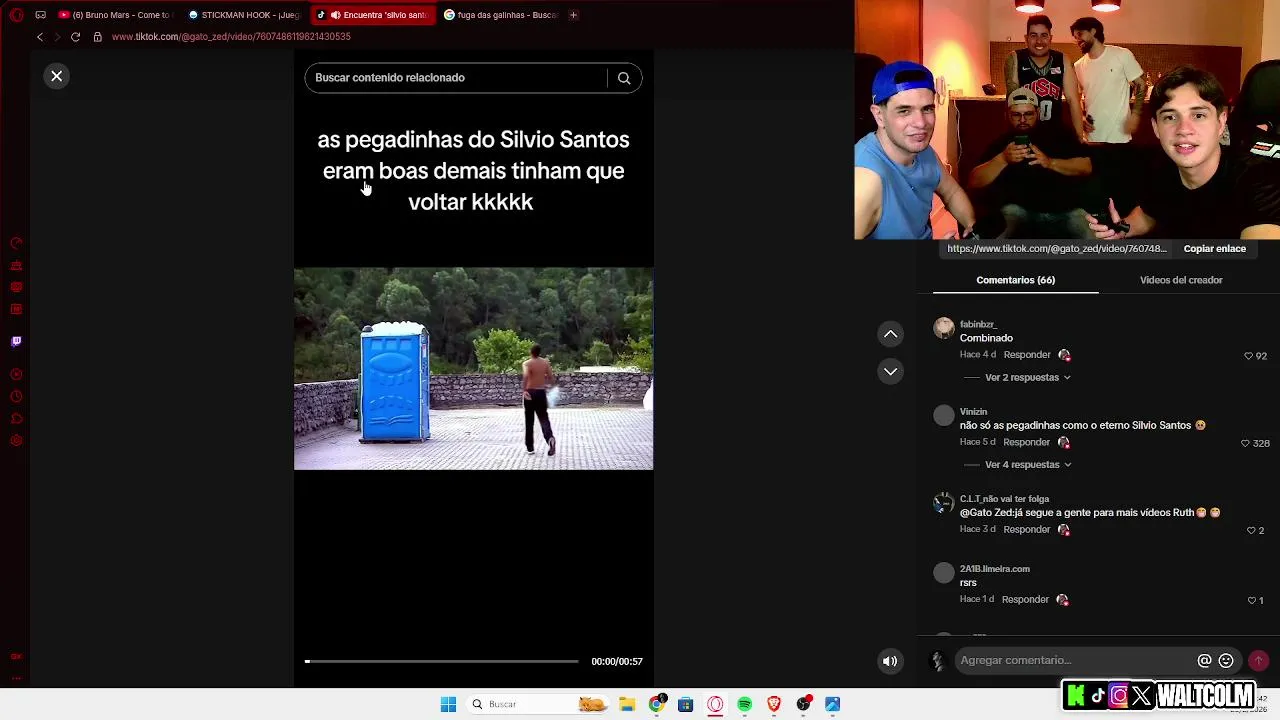Click the Windows taskbar Buscar search box

[538, 705]
